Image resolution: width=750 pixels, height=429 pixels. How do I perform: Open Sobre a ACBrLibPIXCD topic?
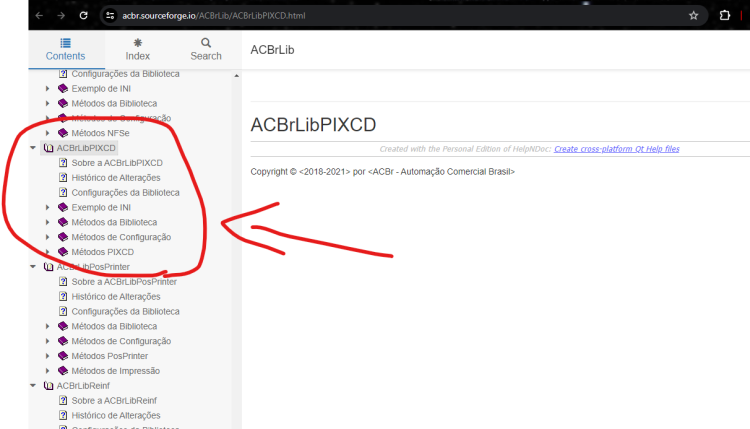[117, 163]
